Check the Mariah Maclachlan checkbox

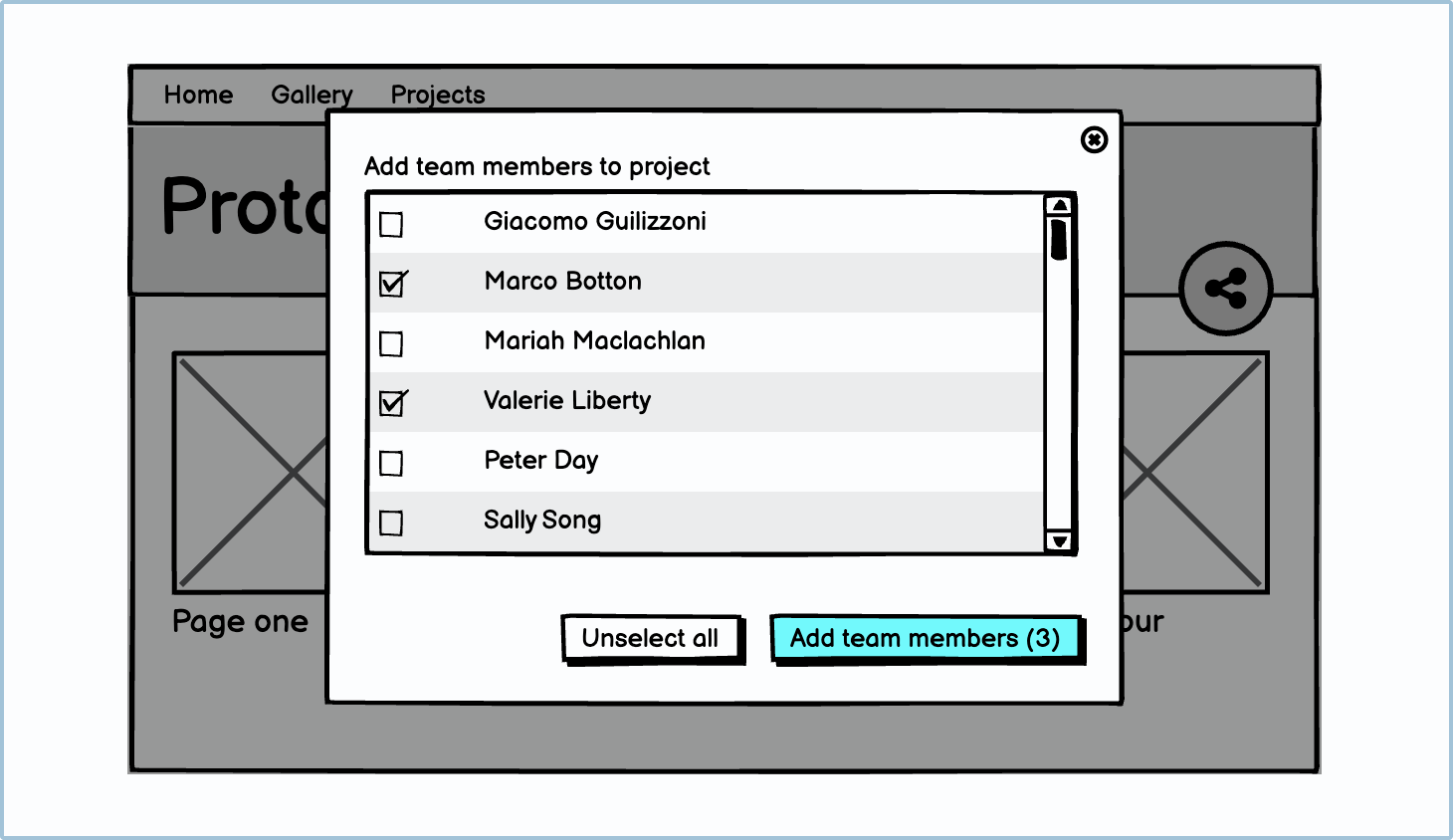pyautogui.click(x=392, y=344)
